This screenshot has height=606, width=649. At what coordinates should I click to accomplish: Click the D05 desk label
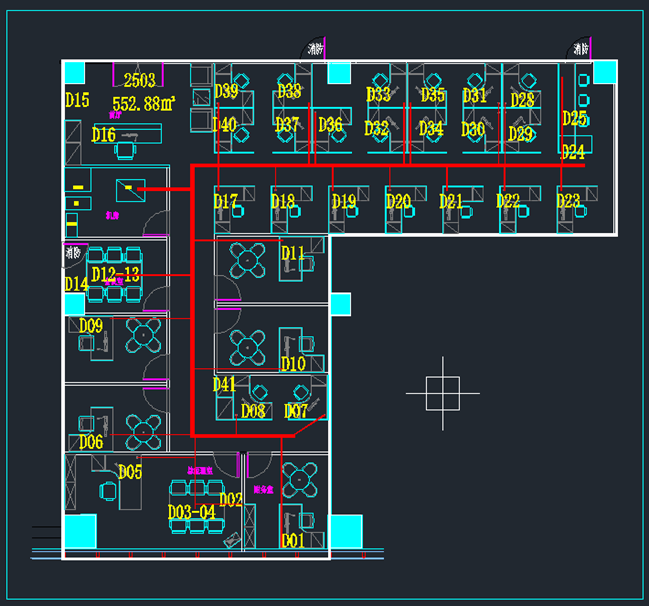(130, 472)
